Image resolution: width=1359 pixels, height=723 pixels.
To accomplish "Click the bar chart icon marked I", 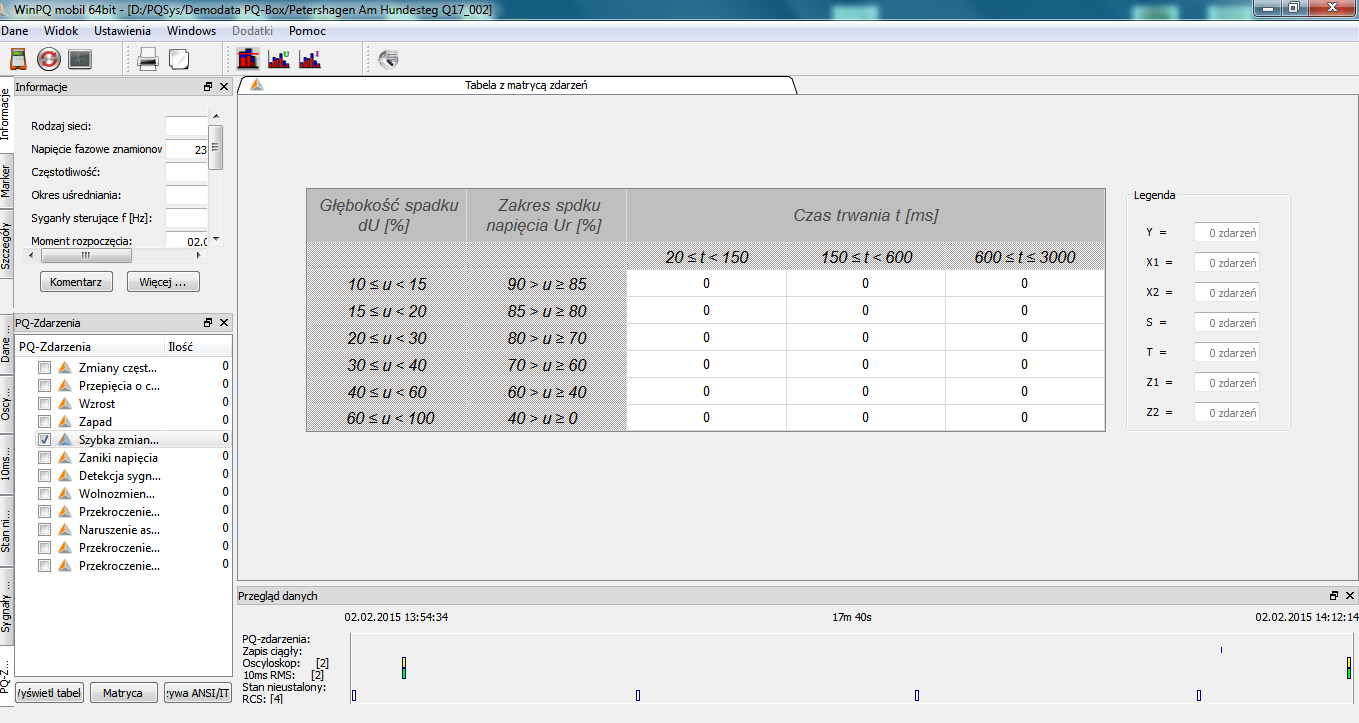I will (x=310, y=60).
